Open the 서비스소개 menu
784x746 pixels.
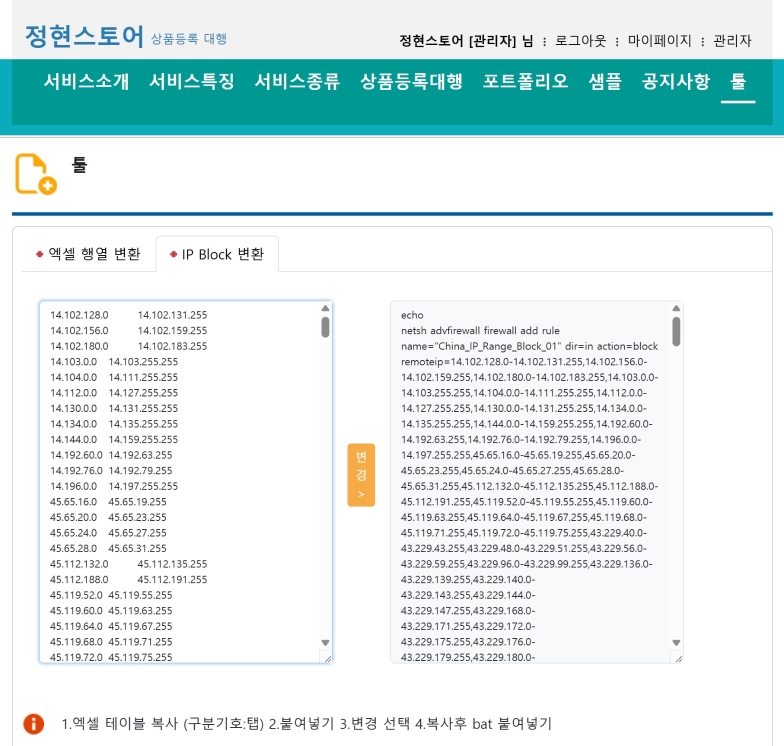[x=86, y=82]
